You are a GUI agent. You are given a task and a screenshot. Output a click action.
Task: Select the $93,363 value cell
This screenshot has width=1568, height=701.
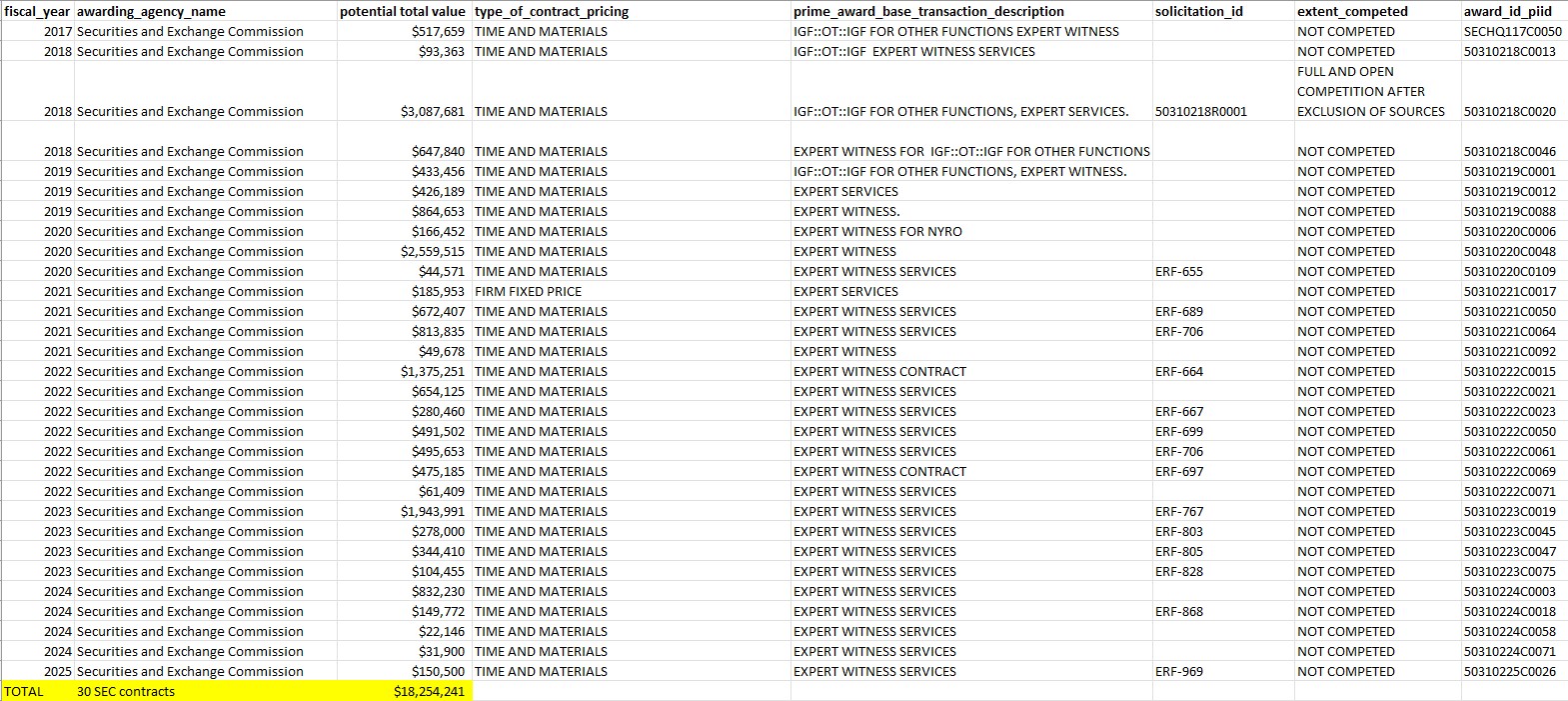pos(404,51)
